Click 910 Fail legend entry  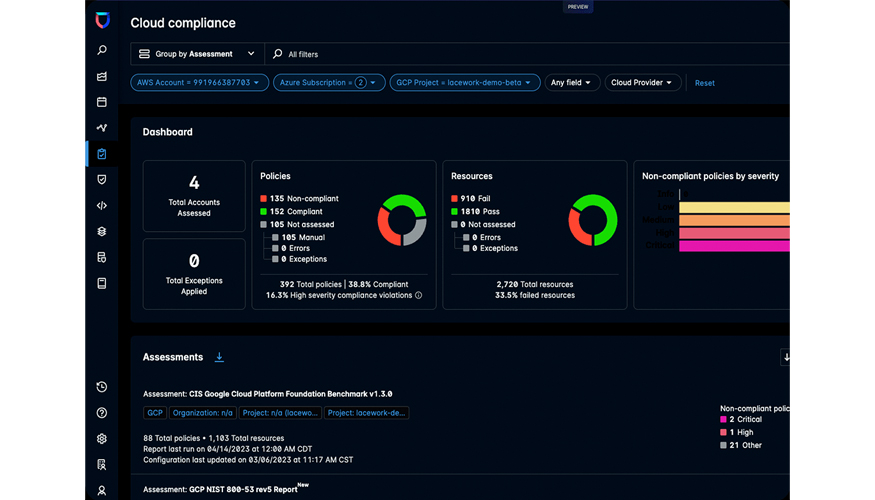tap(470, 199)
